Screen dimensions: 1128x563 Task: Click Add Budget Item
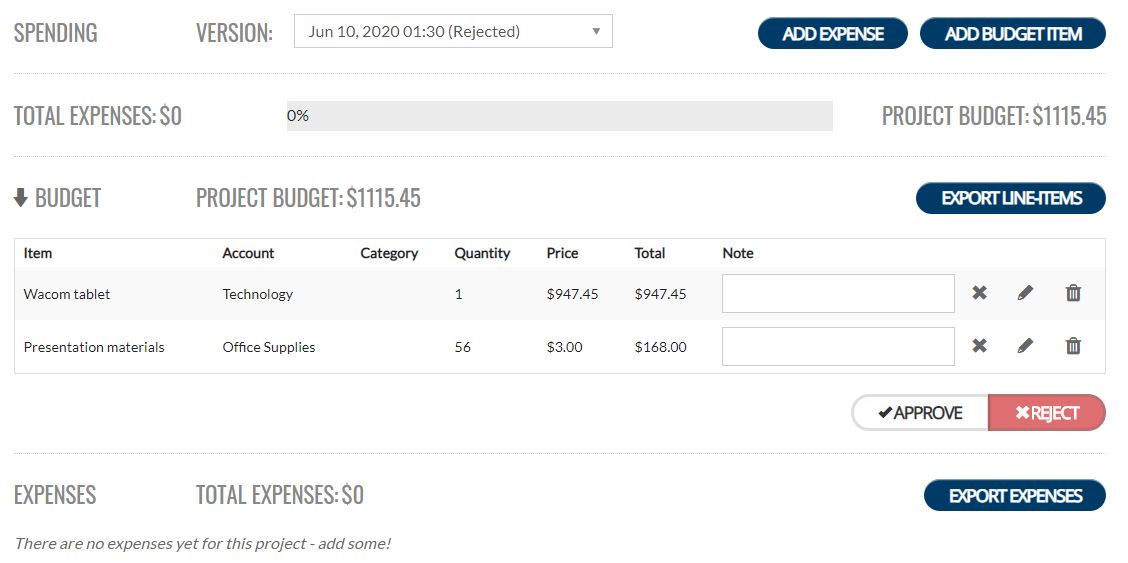click(x=1012, y=33)
